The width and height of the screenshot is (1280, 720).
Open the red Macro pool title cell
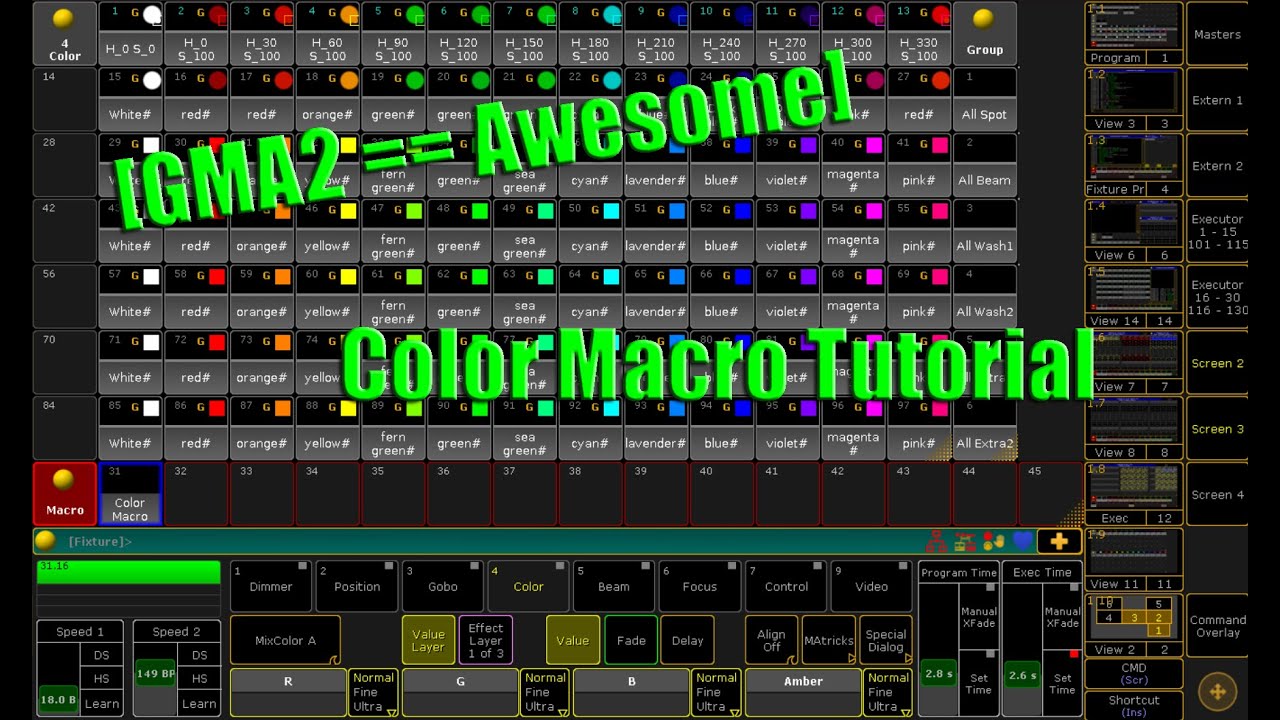point(65,494)
